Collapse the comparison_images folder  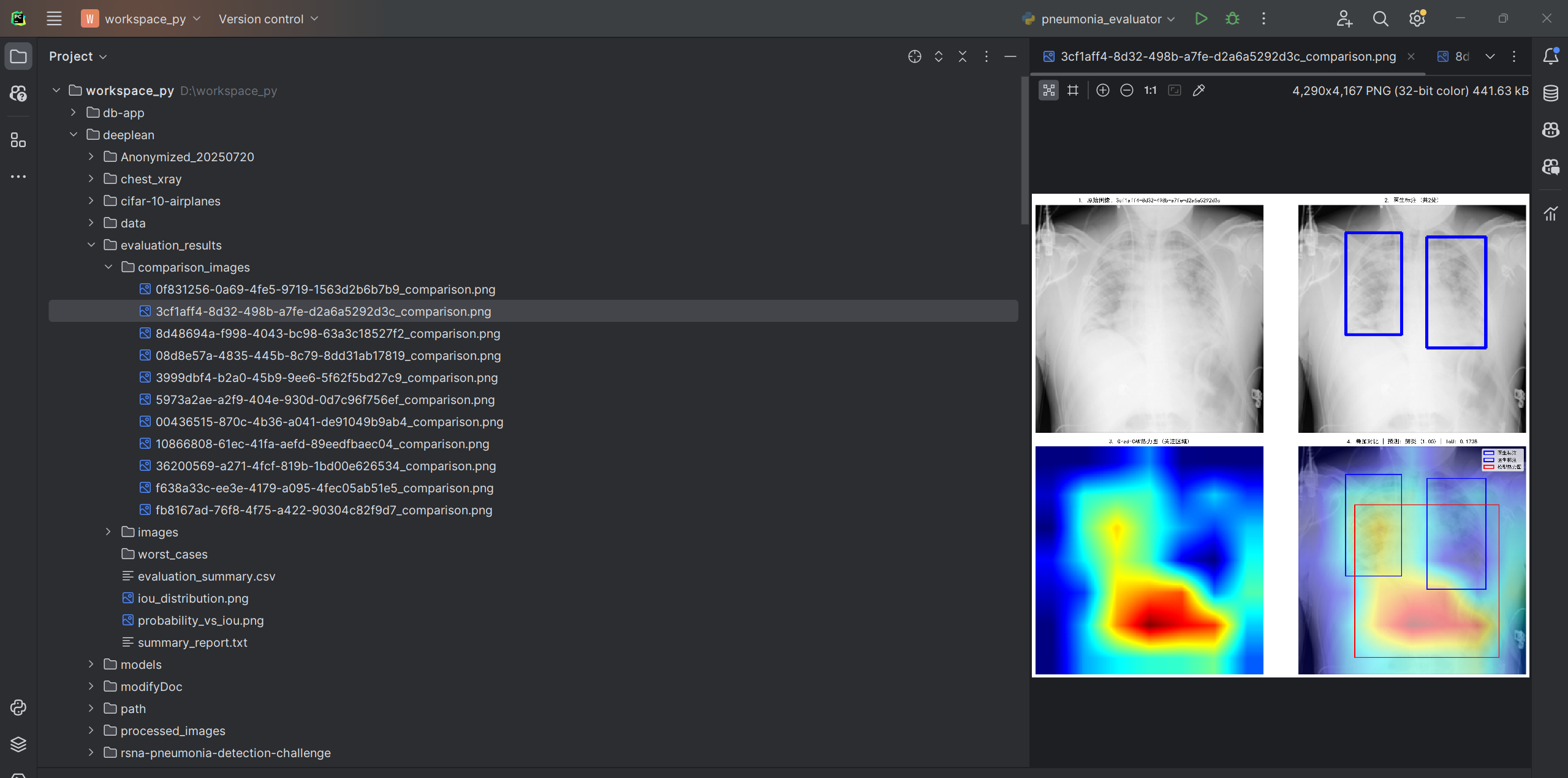click(108, 267)
